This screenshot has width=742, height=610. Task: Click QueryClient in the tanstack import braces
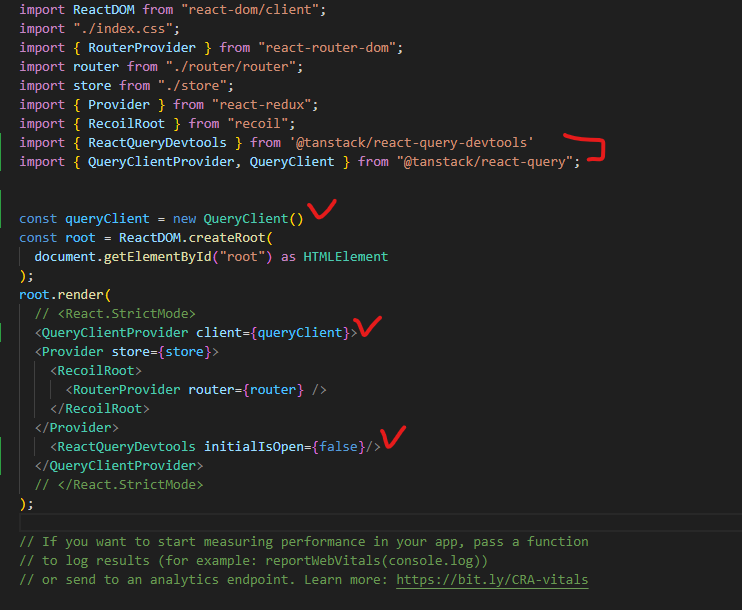[292, 162]
